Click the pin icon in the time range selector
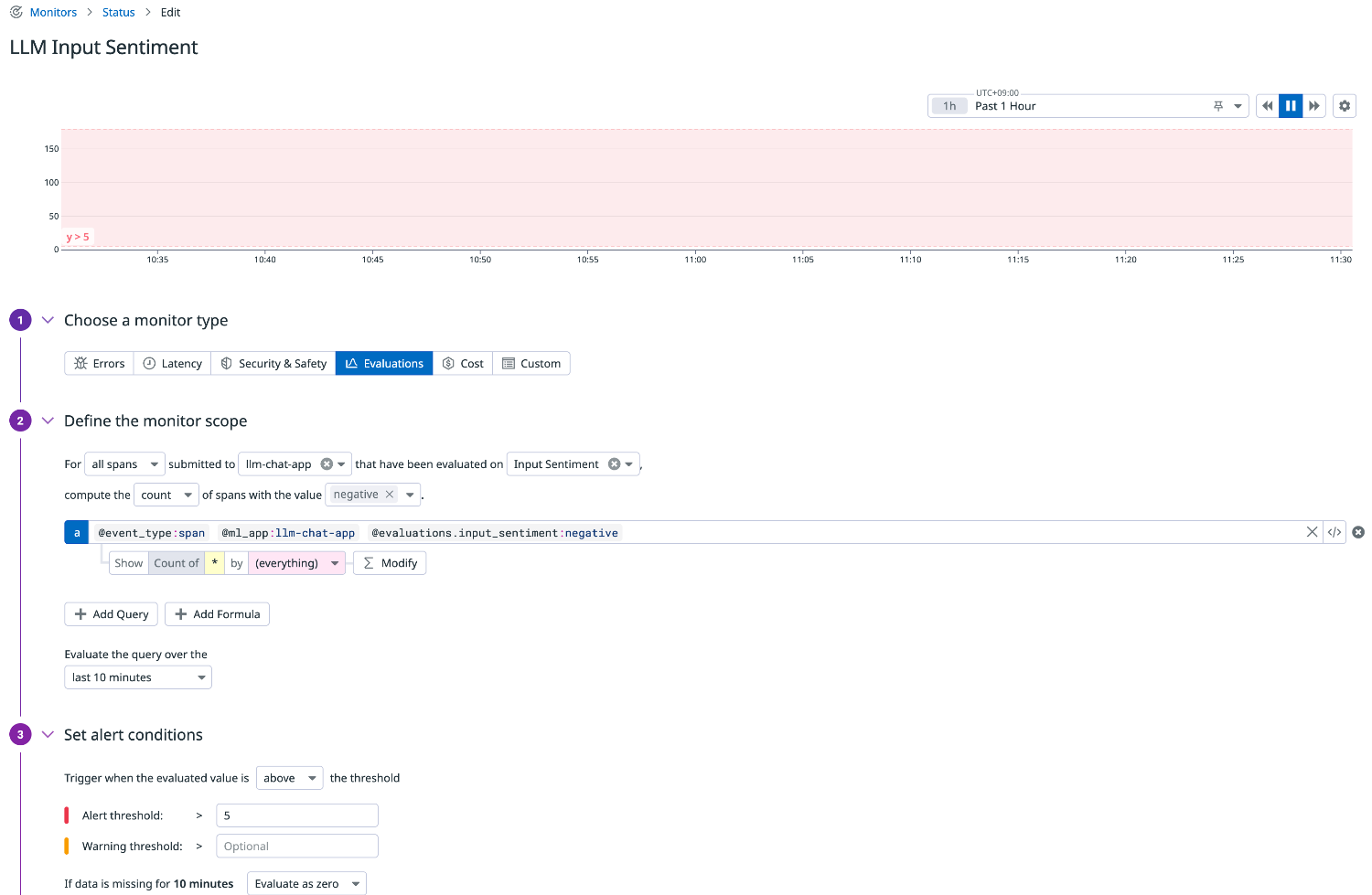Image resolution: width=1372 pixels, height=895 pixels. [1218, 106]
